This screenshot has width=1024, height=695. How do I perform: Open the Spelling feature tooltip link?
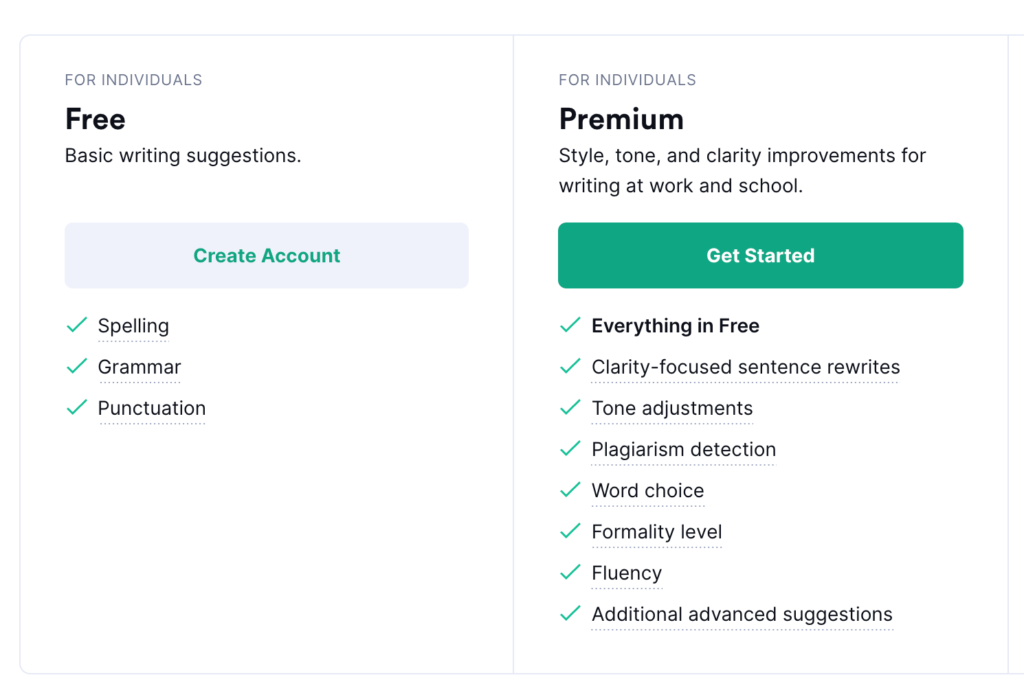pos(133,326)
